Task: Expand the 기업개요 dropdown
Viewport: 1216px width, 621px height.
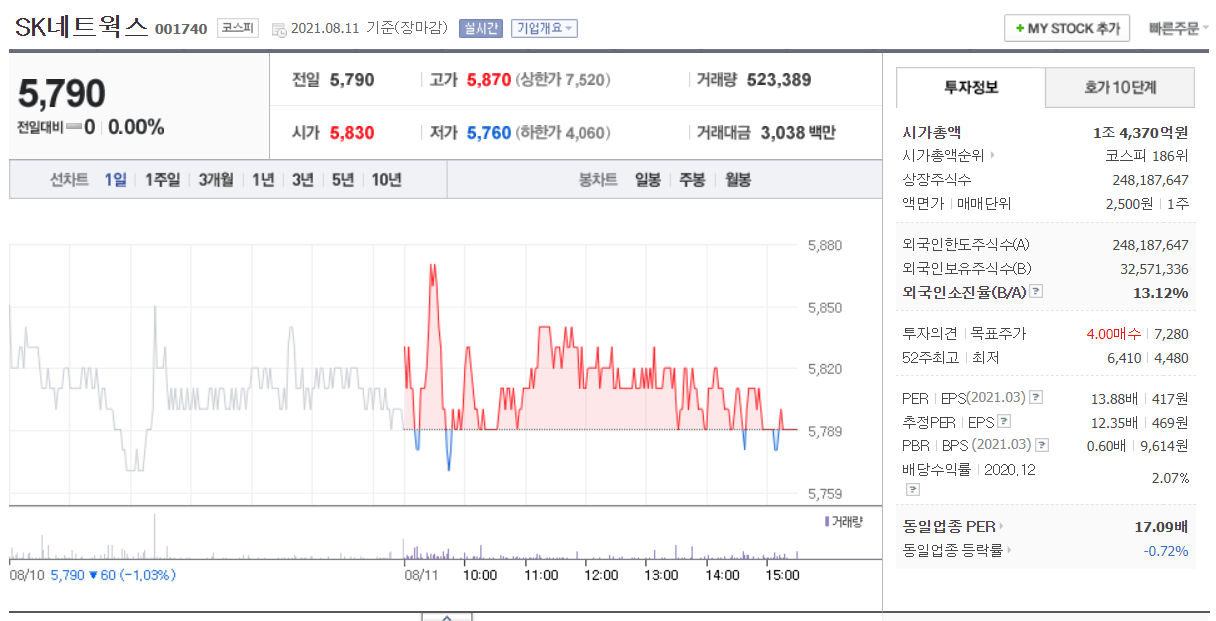Action: coord(544,28)
